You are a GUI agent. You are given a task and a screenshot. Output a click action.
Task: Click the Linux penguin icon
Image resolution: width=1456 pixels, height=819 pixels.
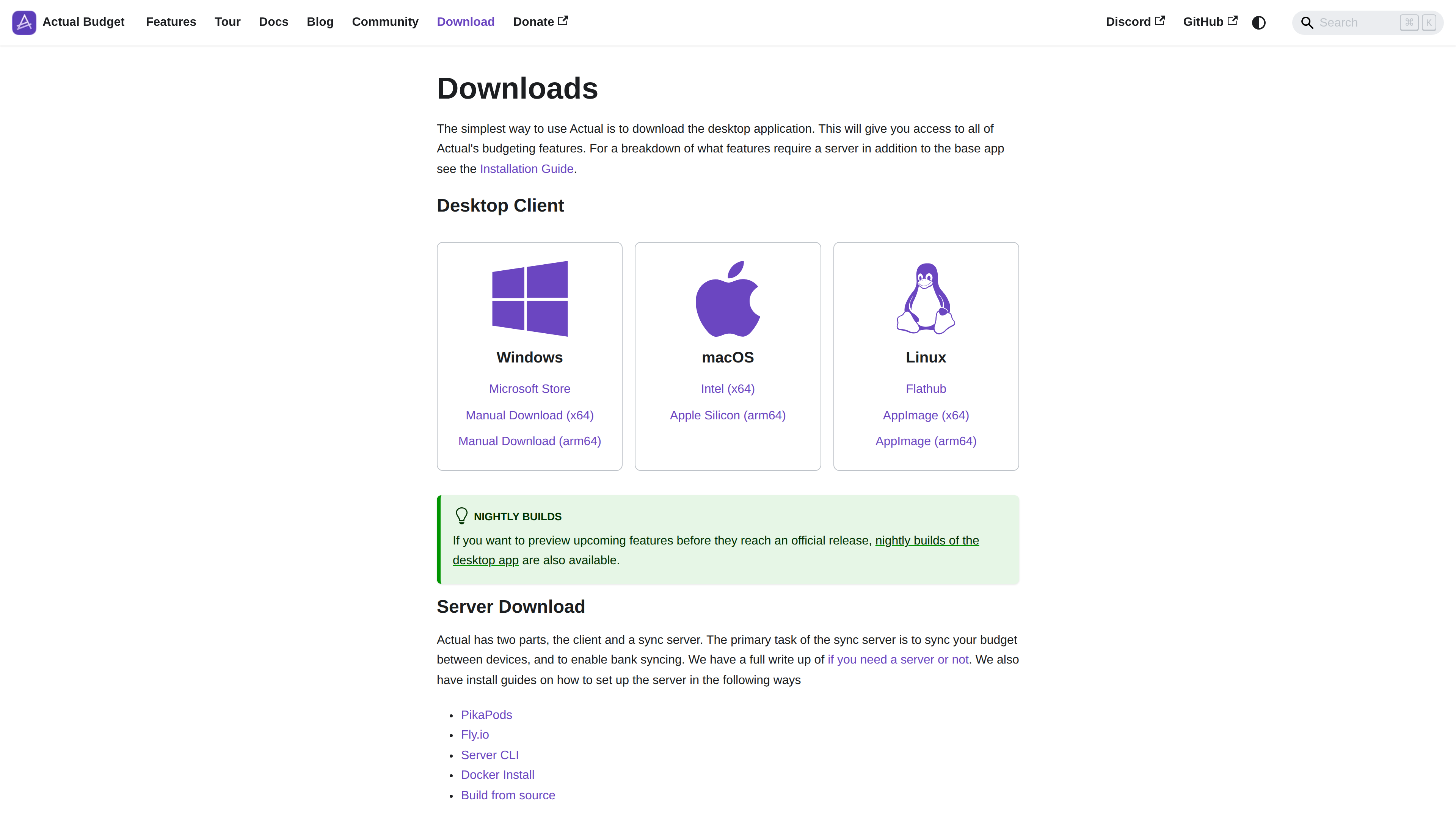[x=926, y=298]
